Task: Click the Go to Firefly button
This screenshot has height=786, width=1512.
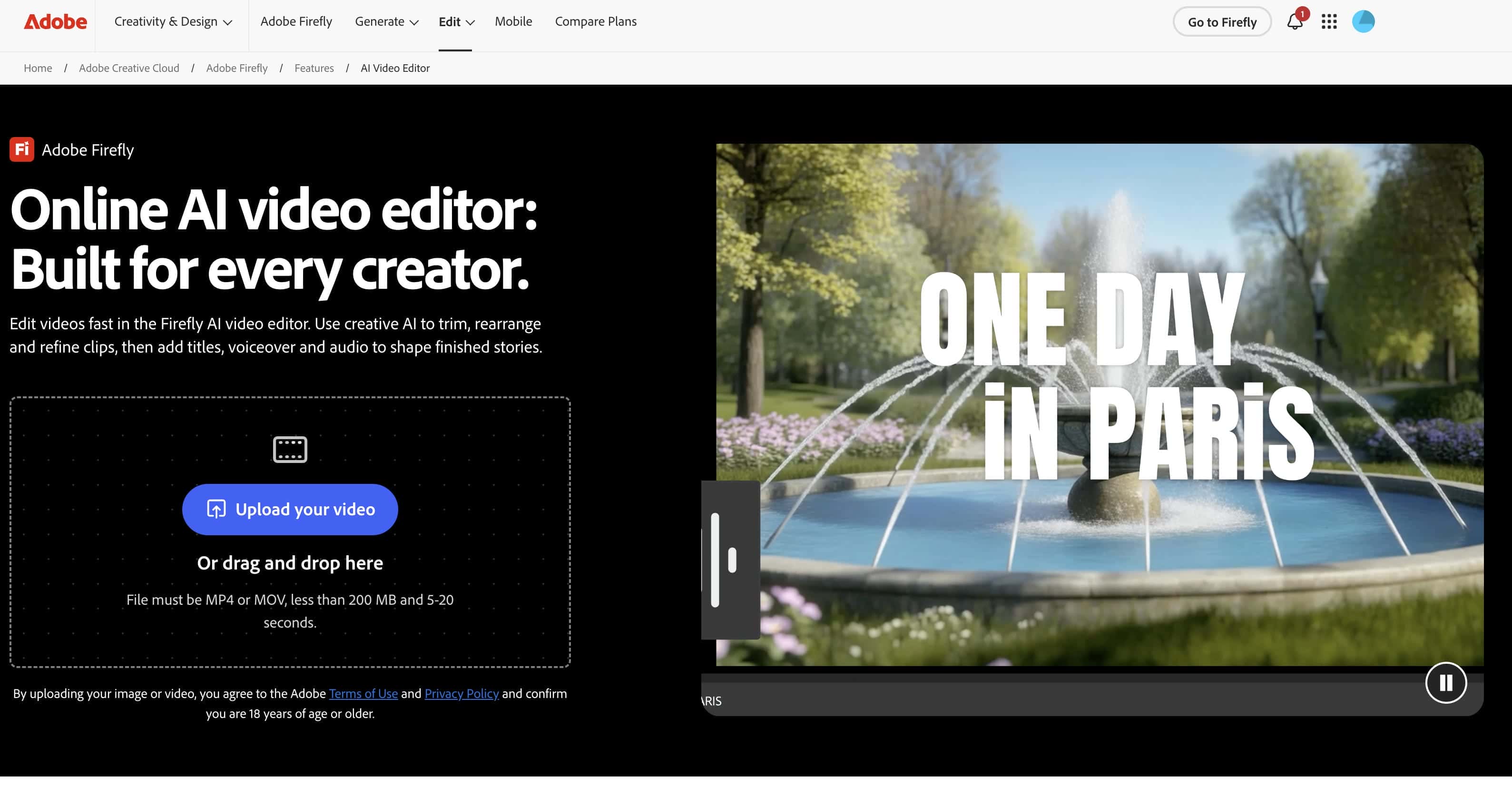Action: point(1222,22)
